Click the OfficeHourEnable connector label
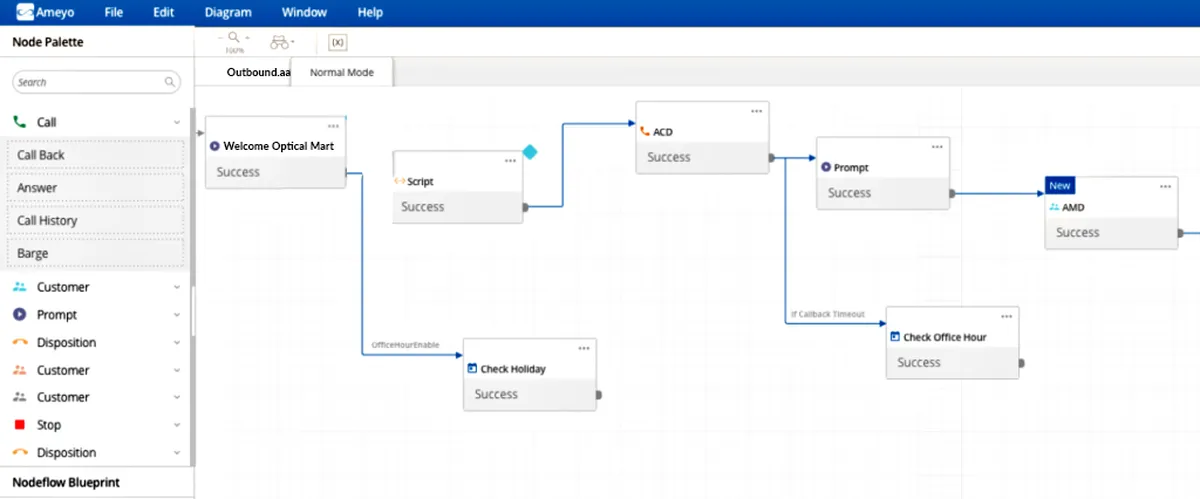The height and width of the screenshot is (499, 1200). 405,345
